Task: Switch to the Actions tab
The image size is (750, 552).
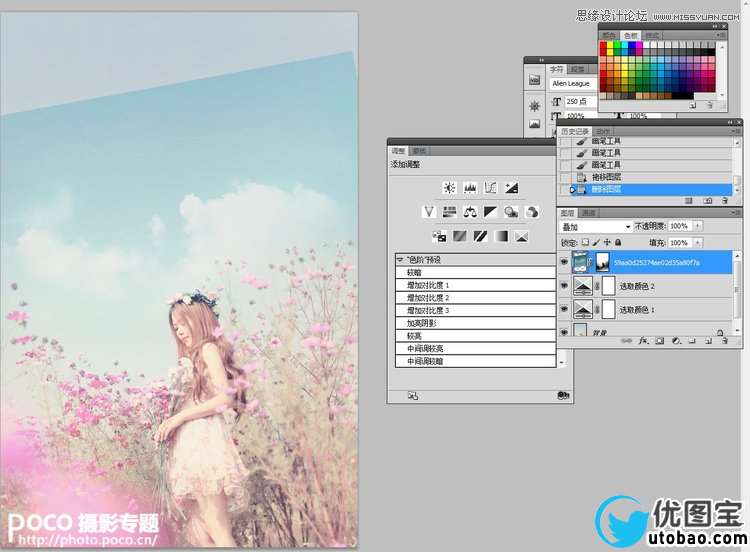Action: pos(603,131)
